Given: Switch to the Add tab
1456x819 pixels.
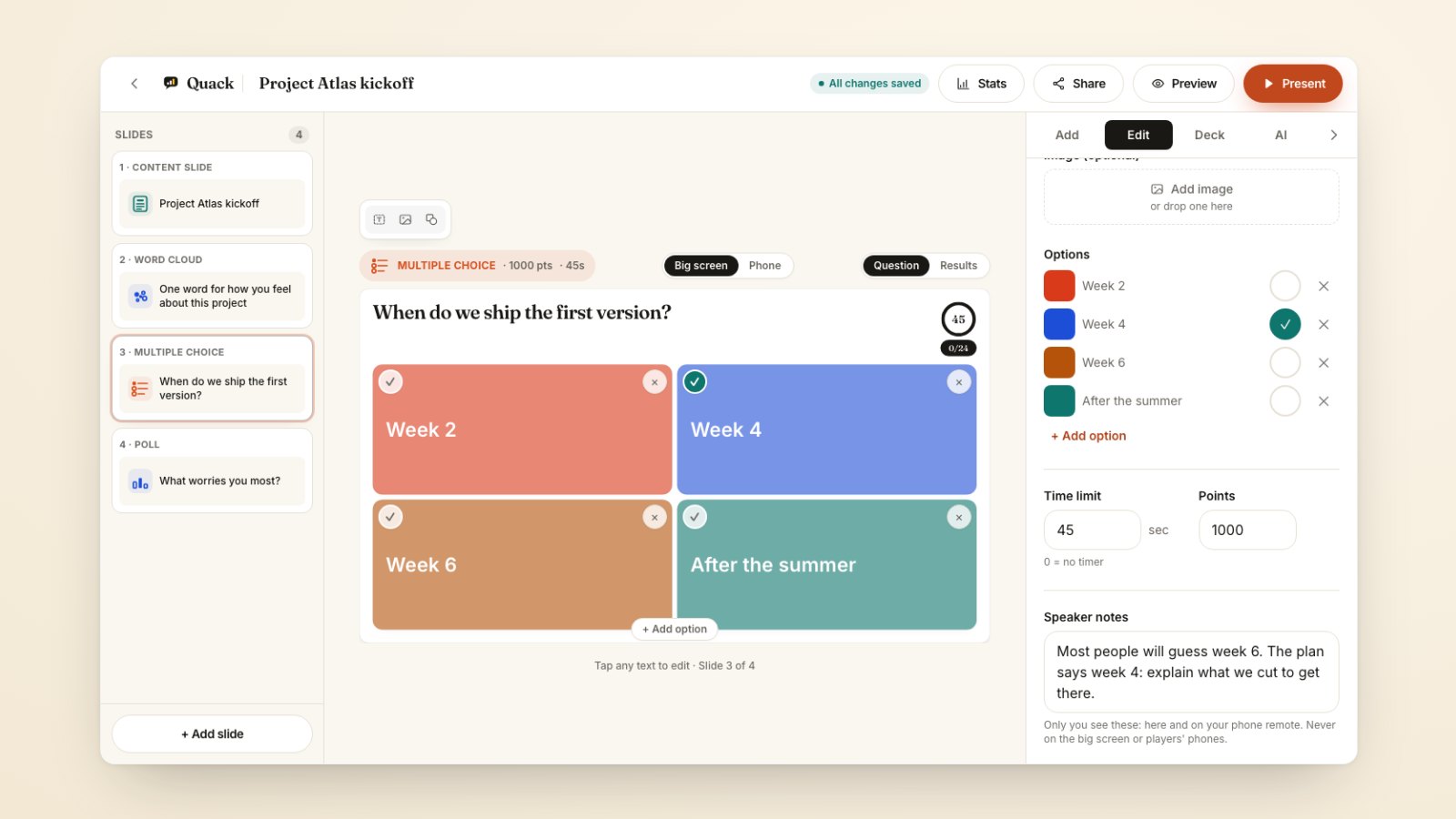Looking at the screenshot, I should [1067, 135].
